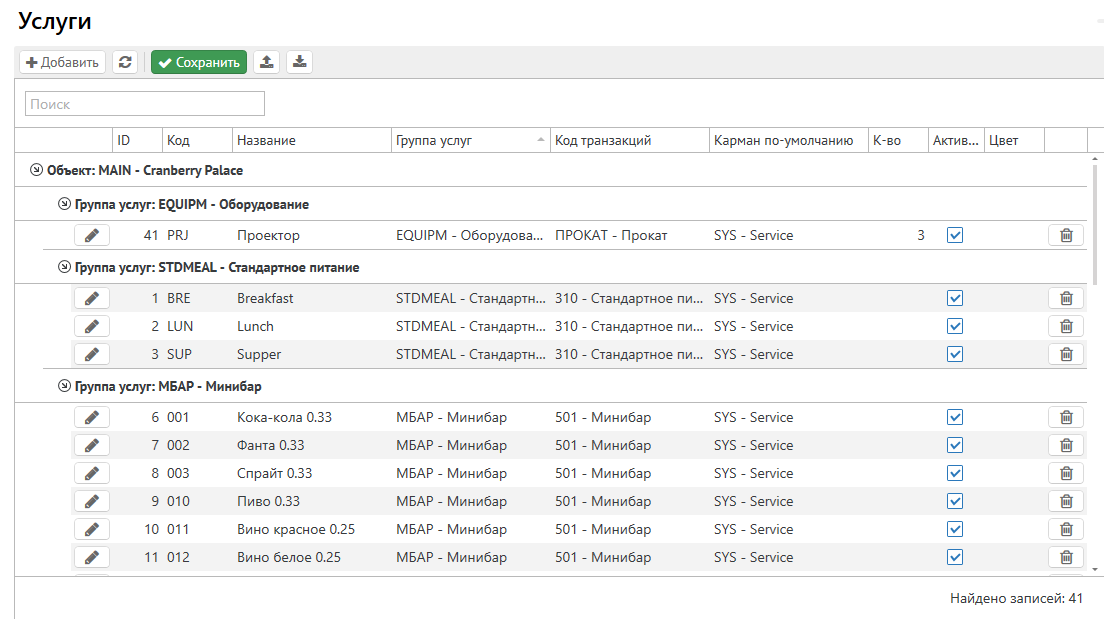Edit the Проектор row with pencil icon

[x=92, y=235]
